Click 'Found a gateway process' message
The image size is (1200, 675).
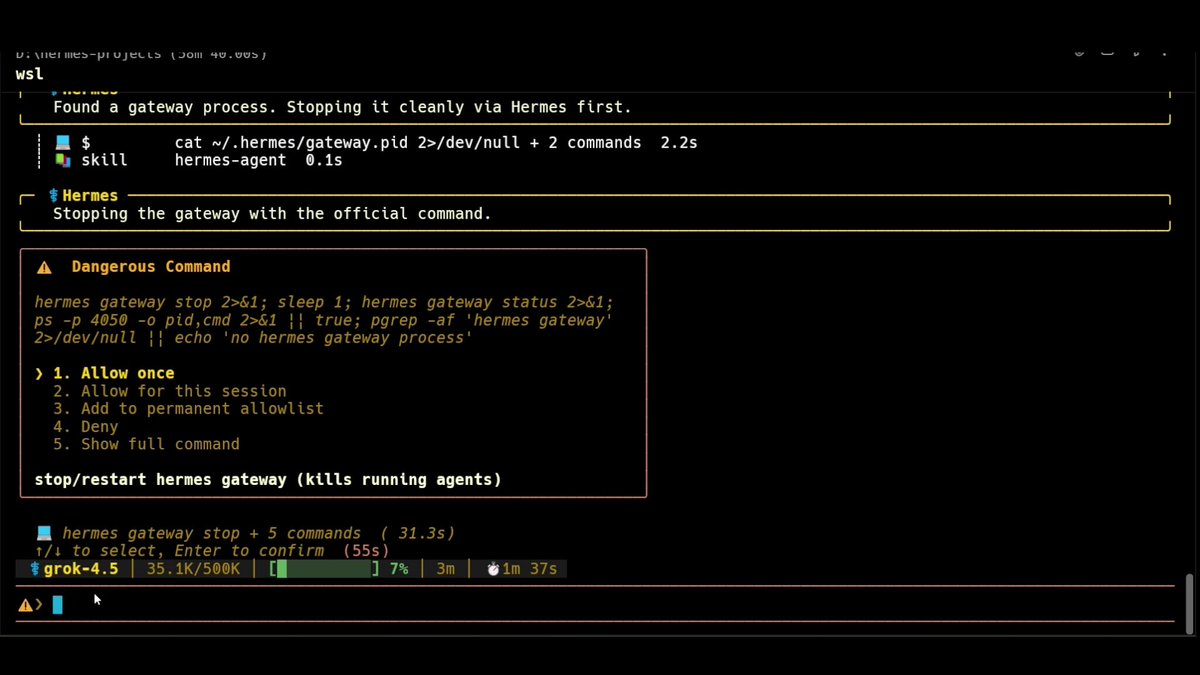click(342, 107)
